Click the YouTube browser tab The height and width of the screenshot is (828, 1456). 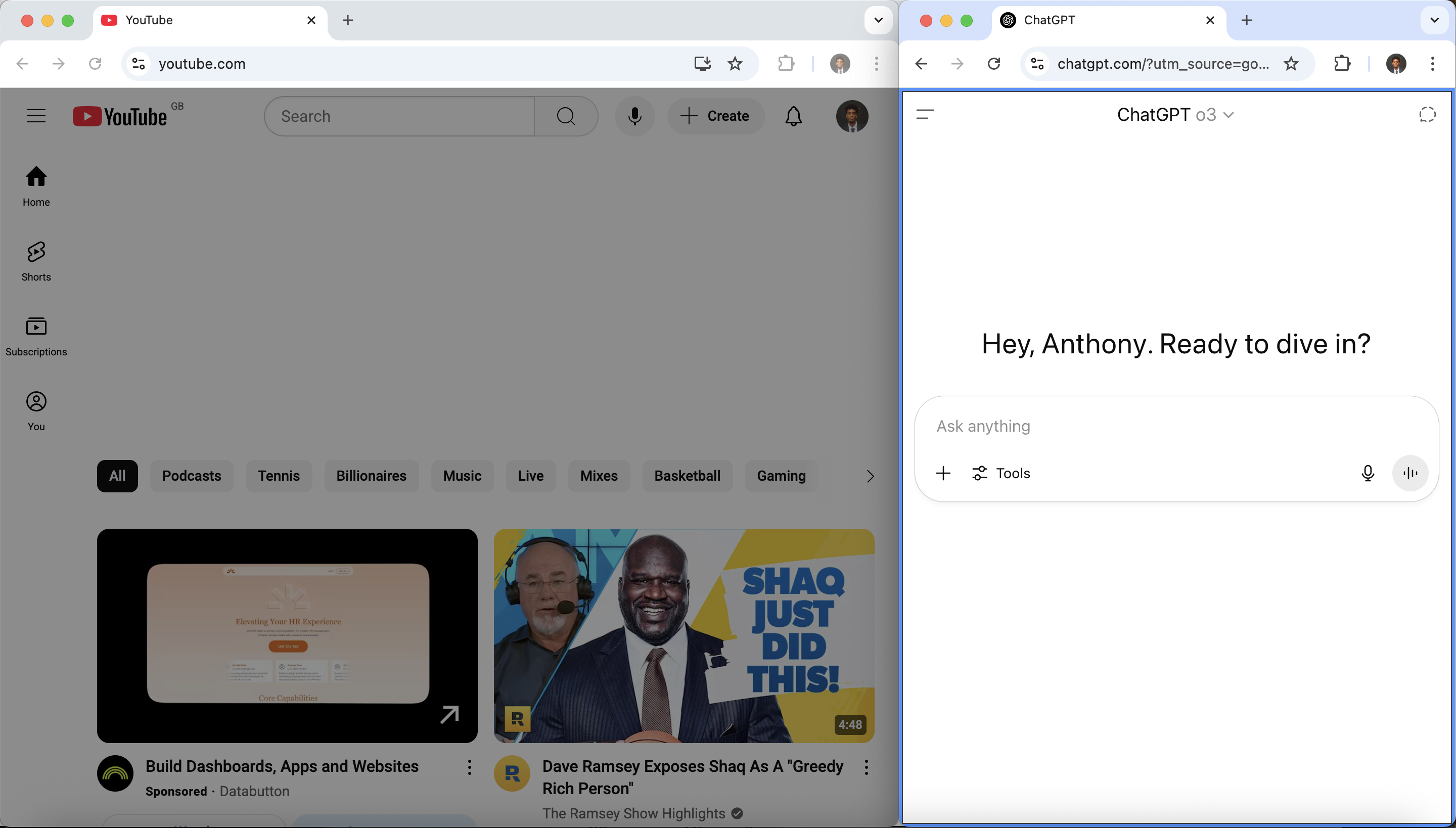pyautogui.click(x=209, y=20)
